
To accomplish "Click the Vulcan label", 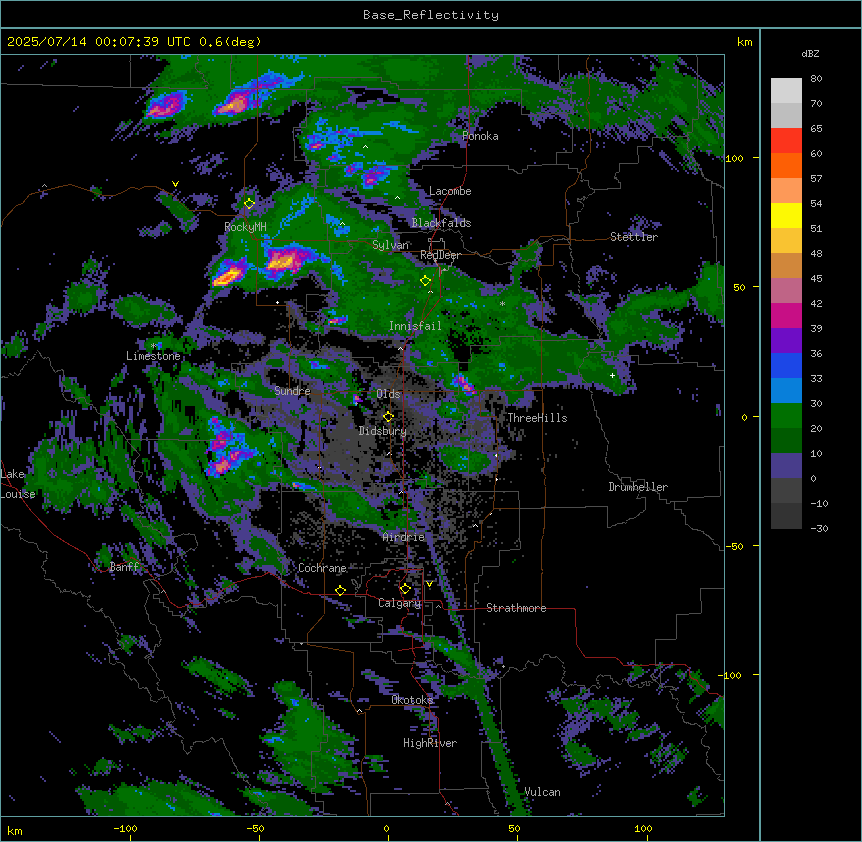I will pos(543,792).
